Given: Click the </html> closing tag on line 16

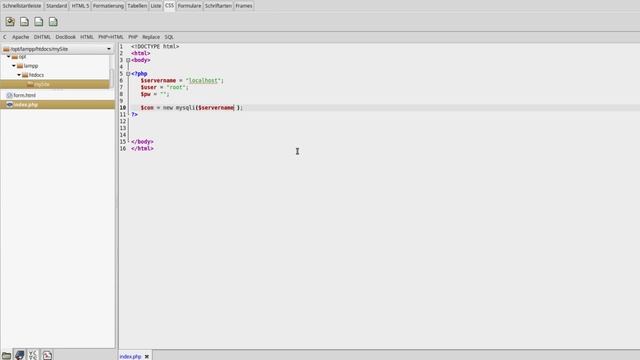Looking at the screenshot, I should point(142,149).
